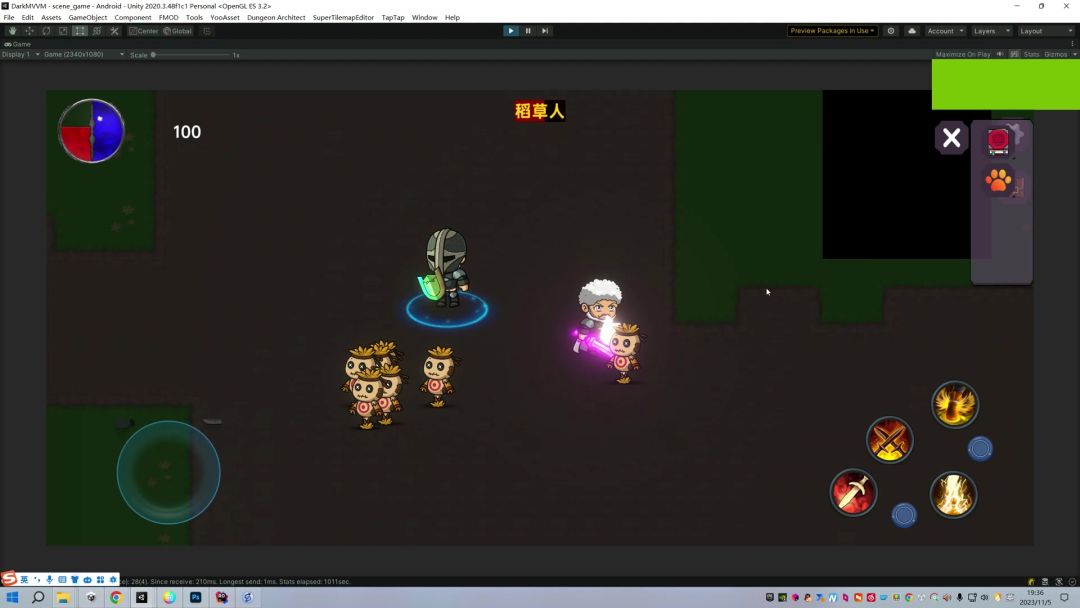1080x608 pixels.
Task: Activate the crossed swords skill button
Action: 889,439
